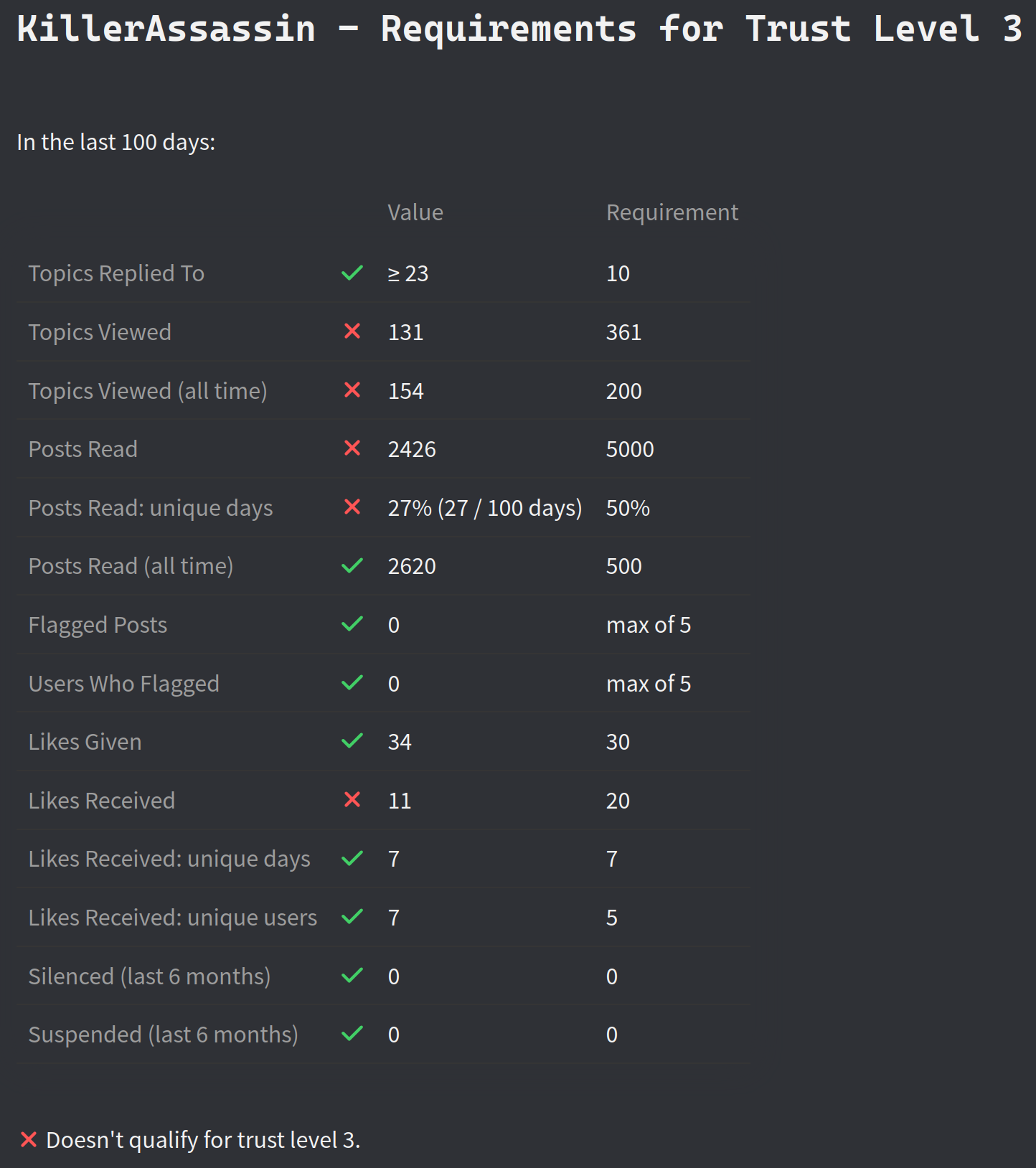Viewport: 1036px width, 1168px height.
Task: Click the green checkmark next to Flagged Posts
Action: coord(352,624)
